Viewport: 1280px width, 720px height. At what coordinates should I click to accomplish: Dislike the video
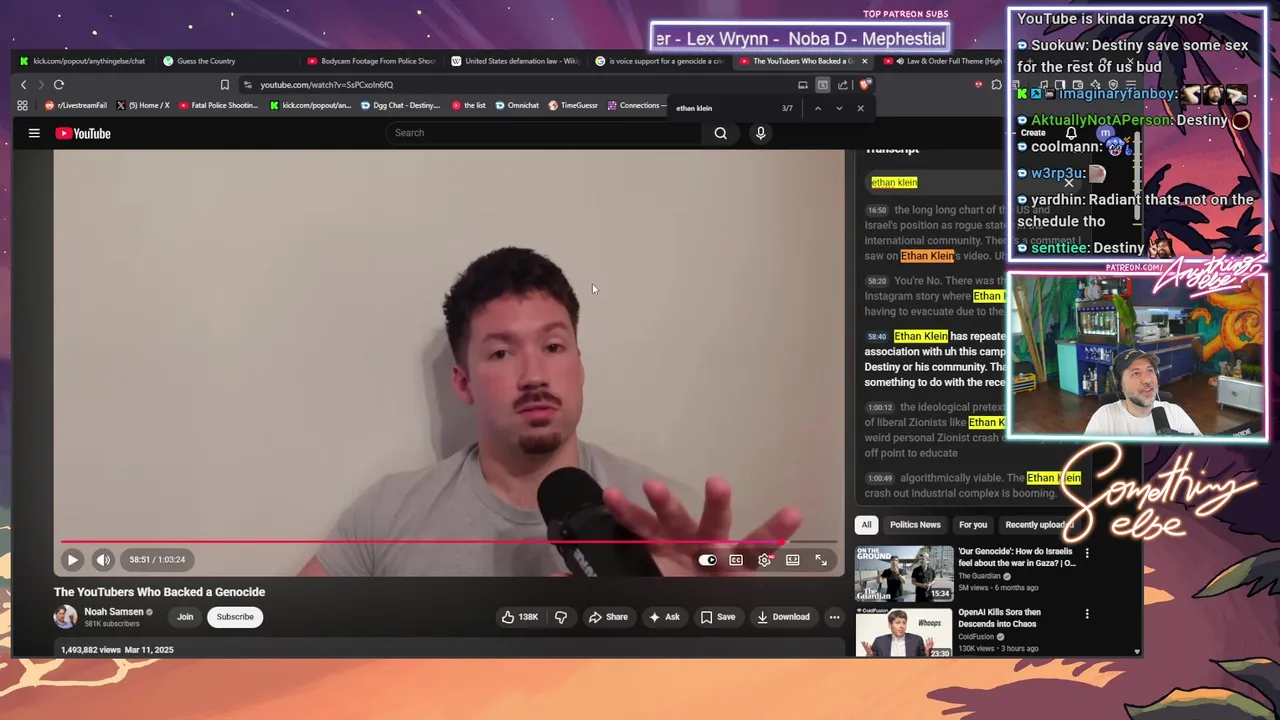click(561, 617)
